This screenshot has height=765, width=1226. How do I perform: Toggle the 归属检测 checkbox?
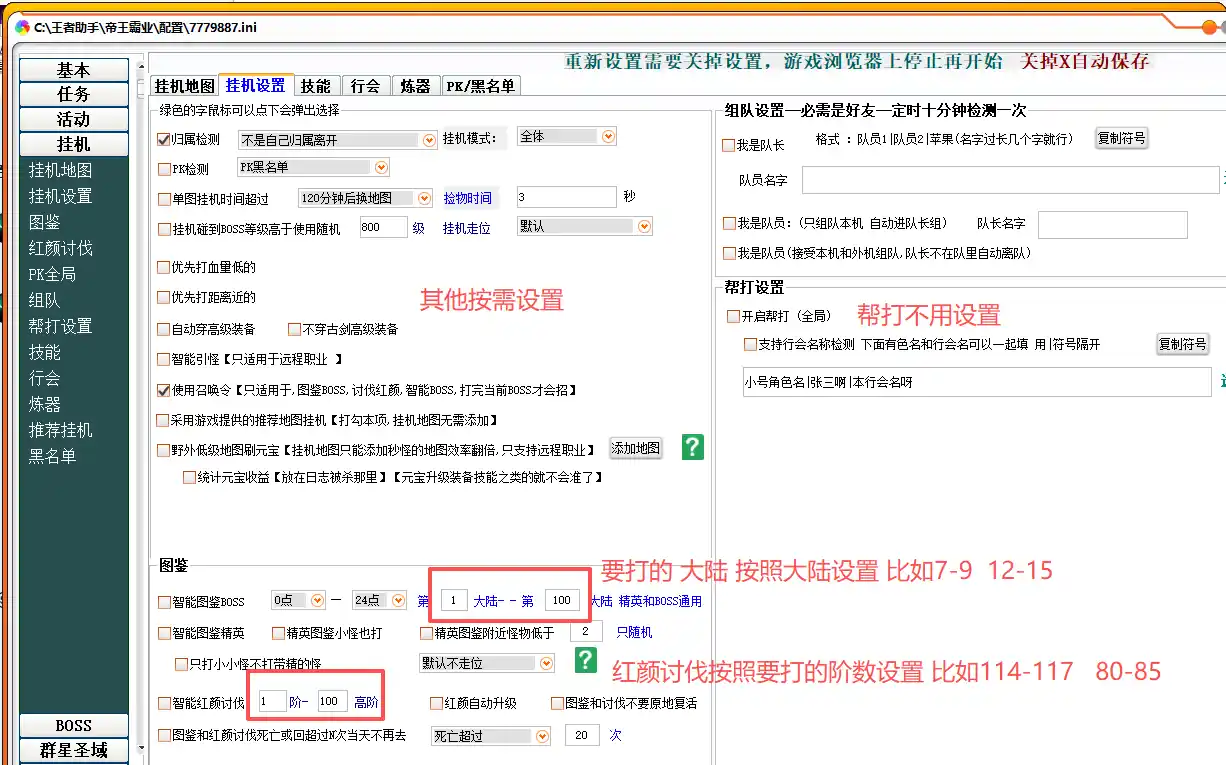(165, 140)
